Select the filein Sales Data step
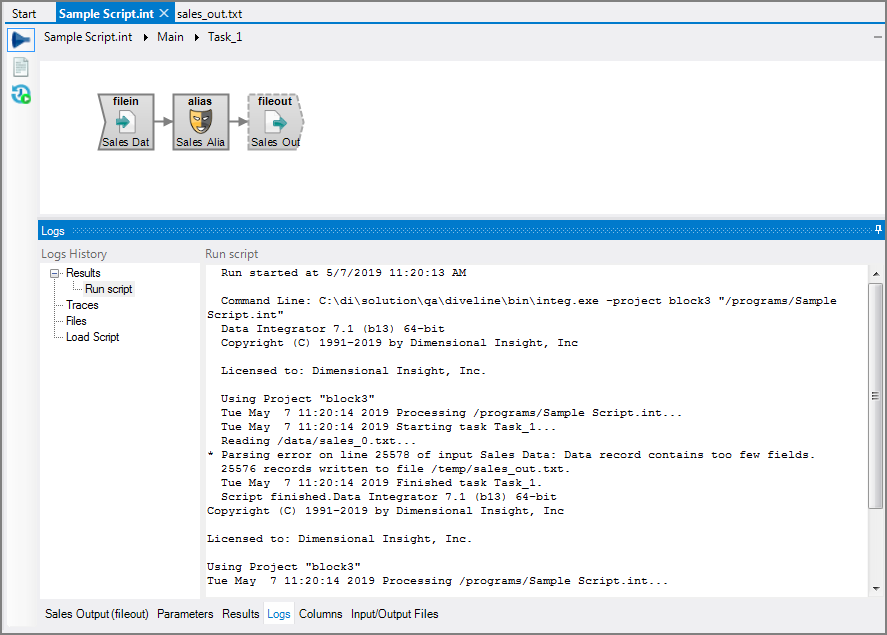Screen dimensions: 887x635 [125, 120]
